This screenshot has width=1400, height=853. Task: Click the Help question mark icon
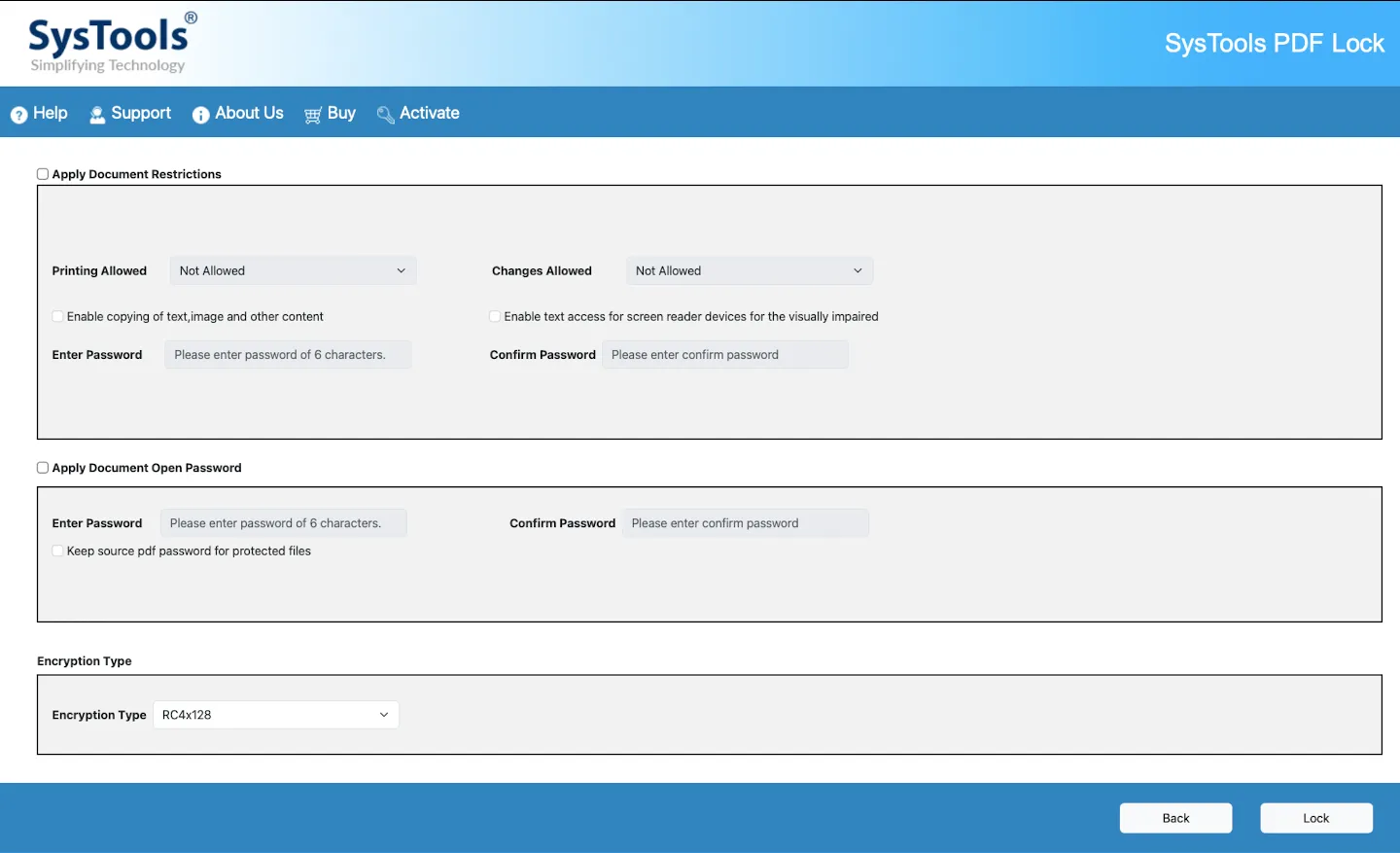pyautogui.click(x=18, y=115)
